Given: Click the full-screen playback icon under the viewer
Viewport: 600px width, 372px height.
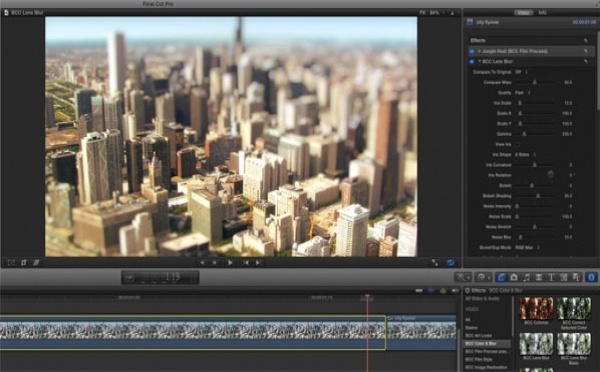Looking at the screenshot, I should pos(435,263).
